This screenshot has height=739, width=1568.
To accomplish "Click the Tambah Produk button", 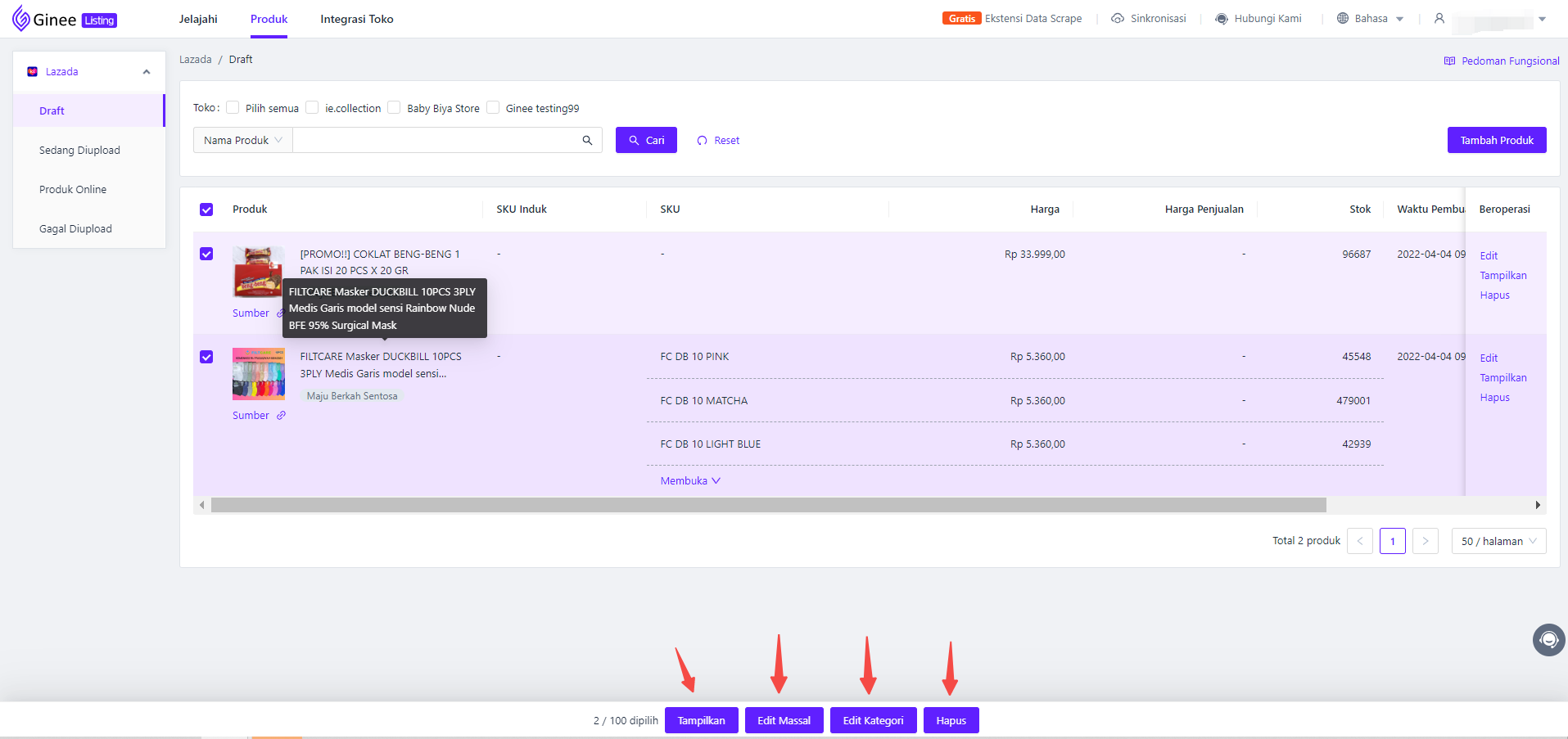I will 1497,140.
